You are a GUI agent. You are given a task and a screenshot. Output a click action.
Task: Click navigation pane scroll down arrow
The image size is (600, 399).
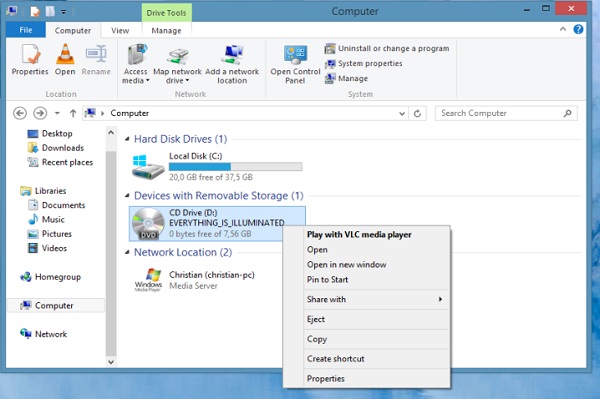111,362
